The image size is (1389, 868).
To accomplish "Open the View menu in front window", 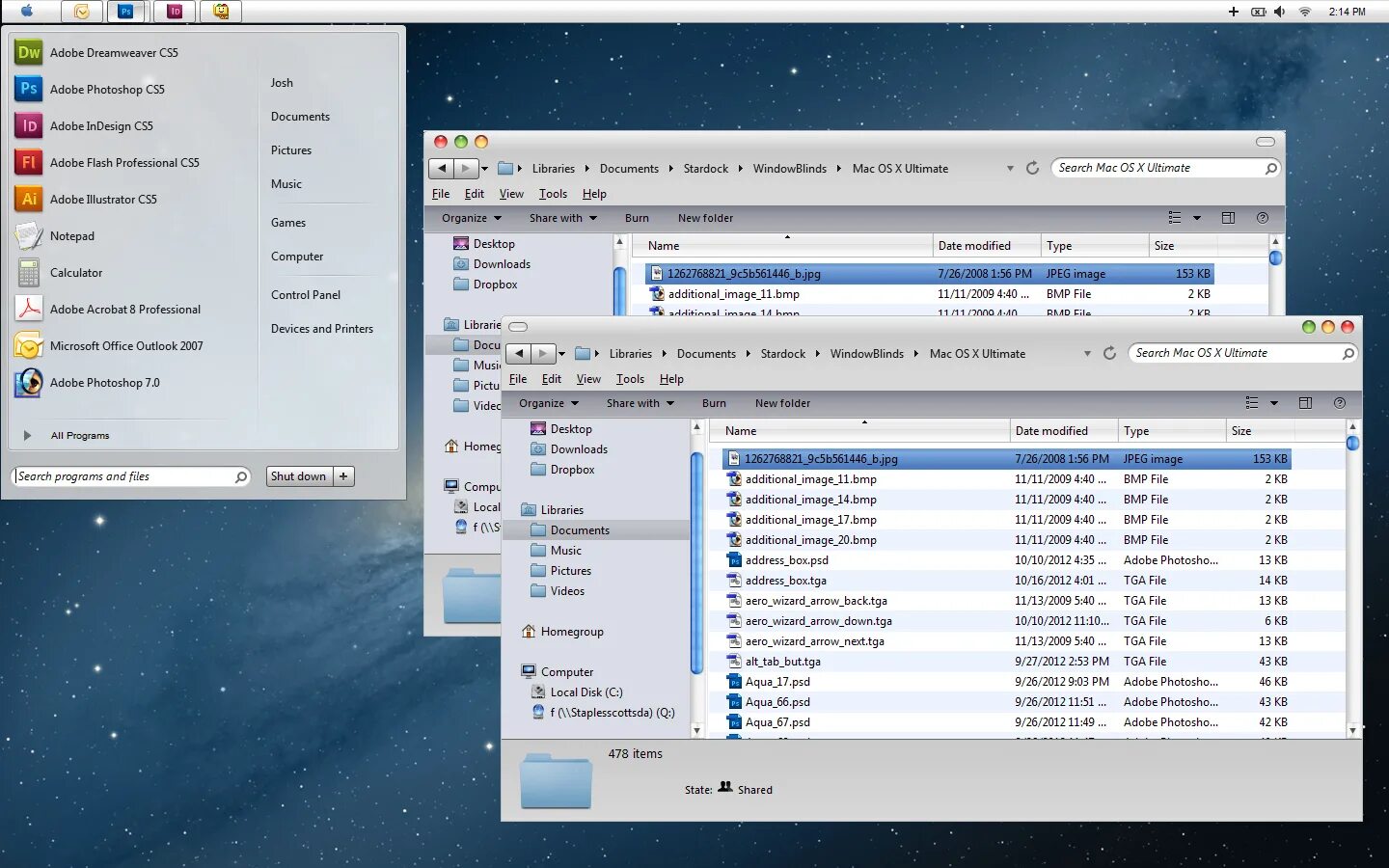I will pyautogui.click(x=588, y=379).
